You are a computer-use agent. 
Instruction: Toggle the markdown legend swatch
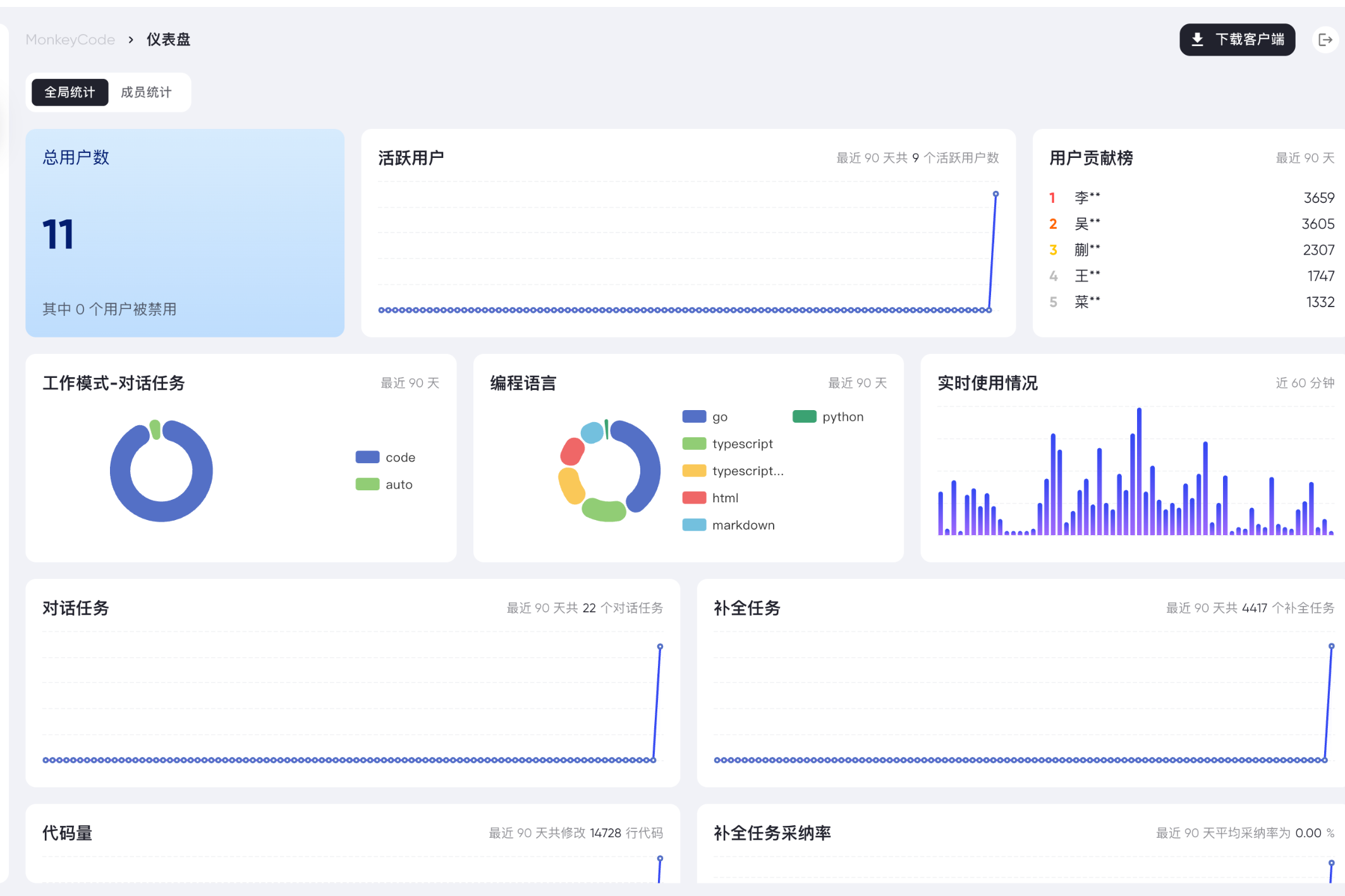coord(694,525)
